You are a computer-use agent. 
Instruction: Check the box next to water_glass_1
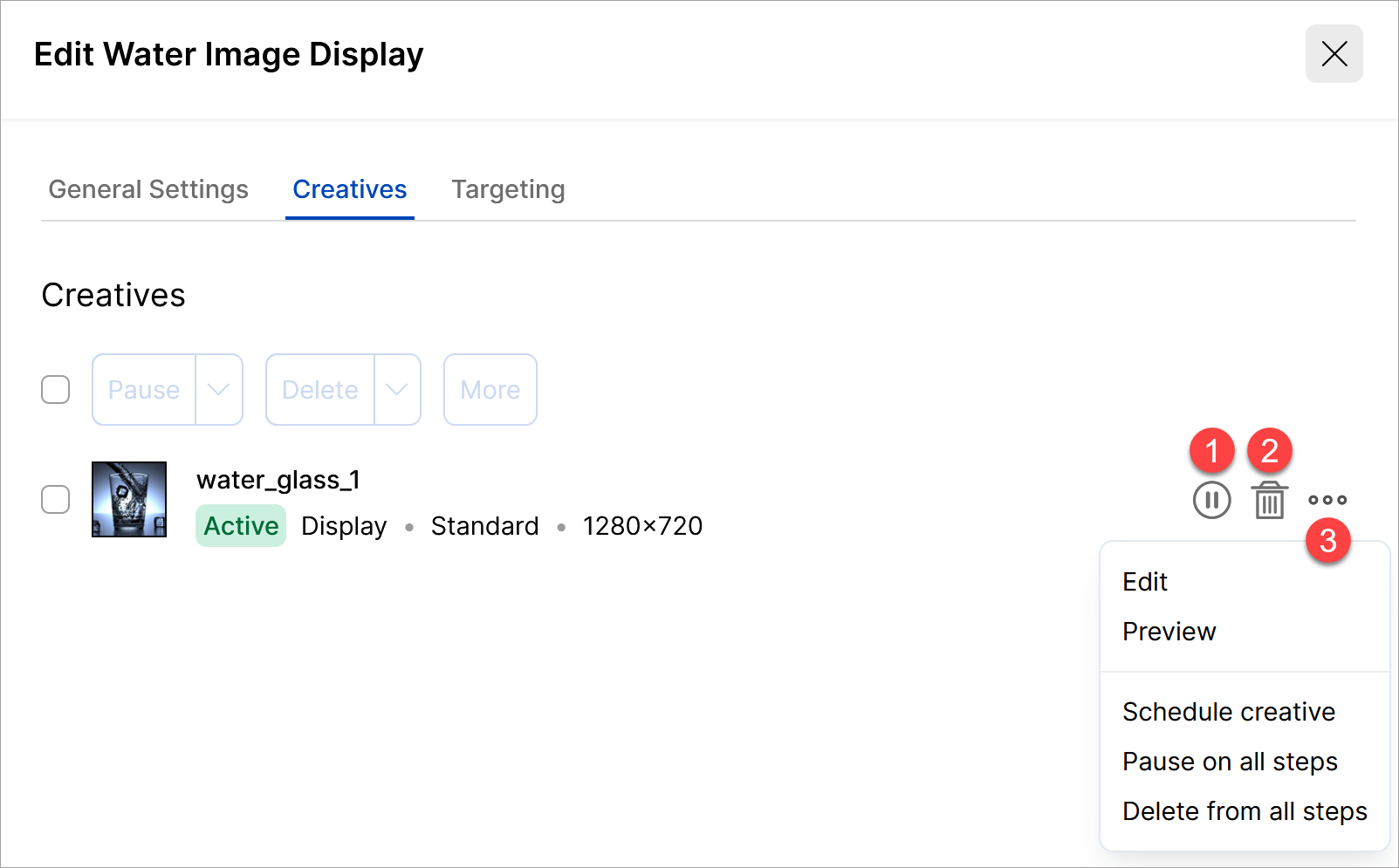point(56,500)
